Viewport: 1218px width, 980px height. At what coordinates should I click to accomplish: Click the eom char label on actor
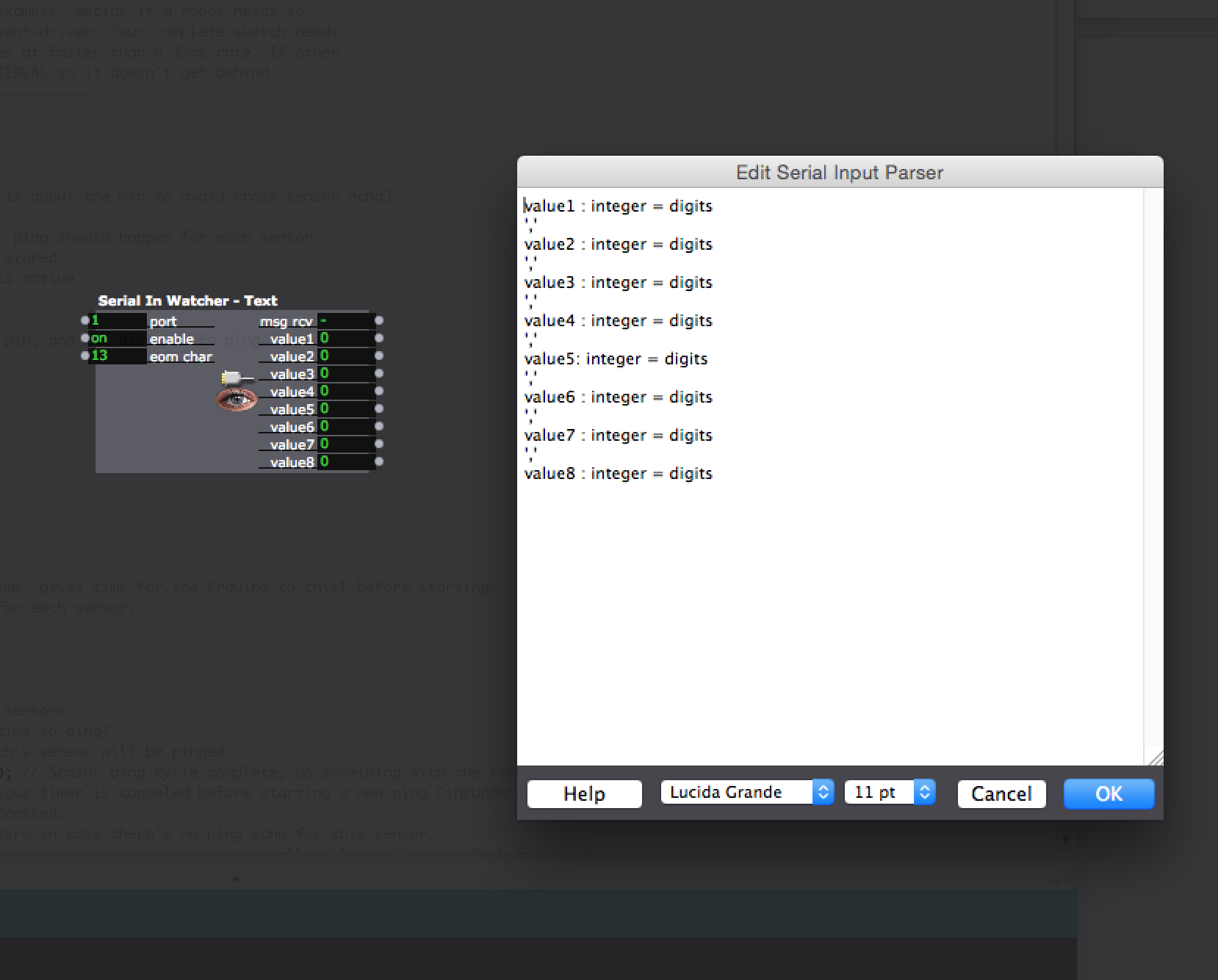181,356
